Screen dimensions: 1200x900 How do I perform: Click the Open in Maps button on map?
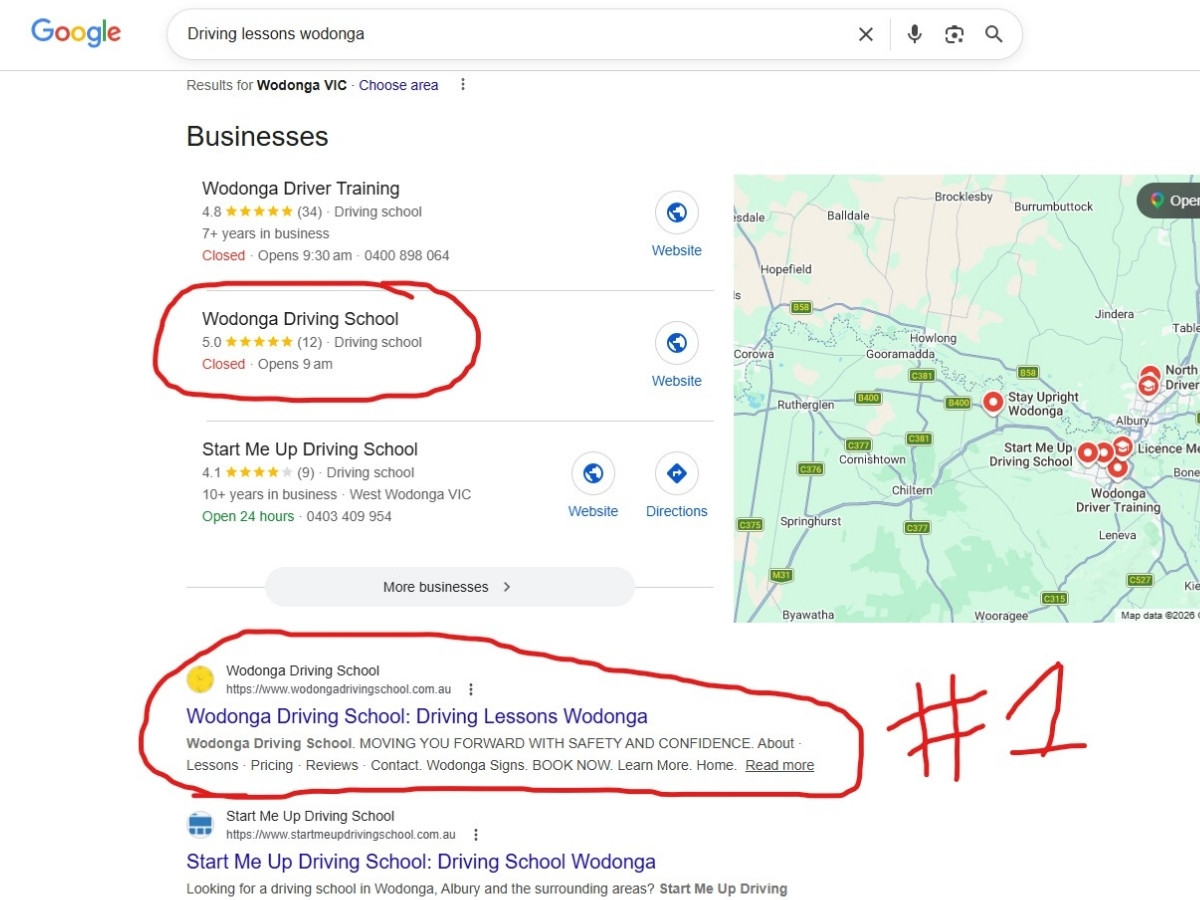(1170, 200)
